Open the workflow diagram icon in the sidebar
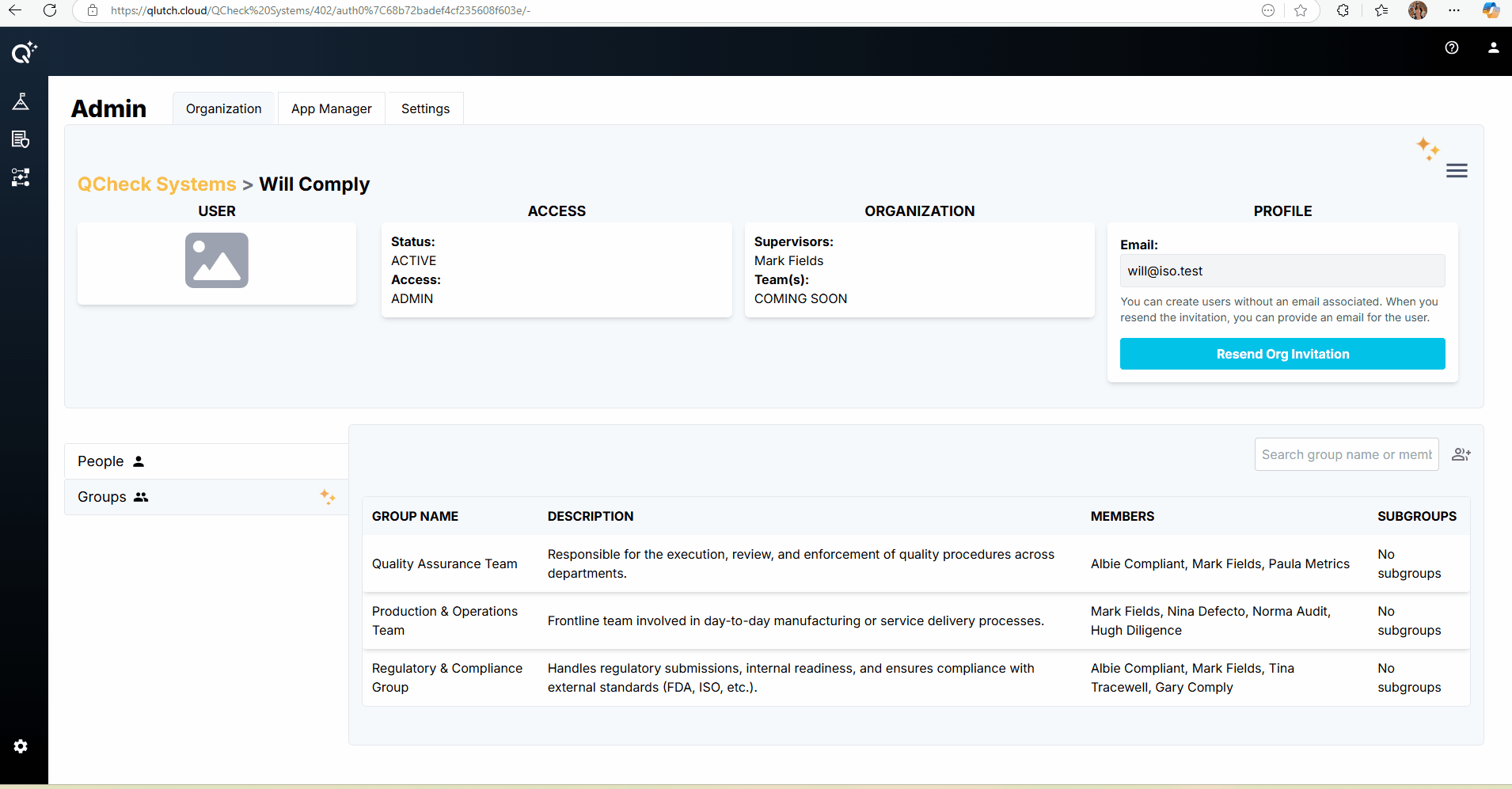The image size is (1512, 789). tap(21, 177)
